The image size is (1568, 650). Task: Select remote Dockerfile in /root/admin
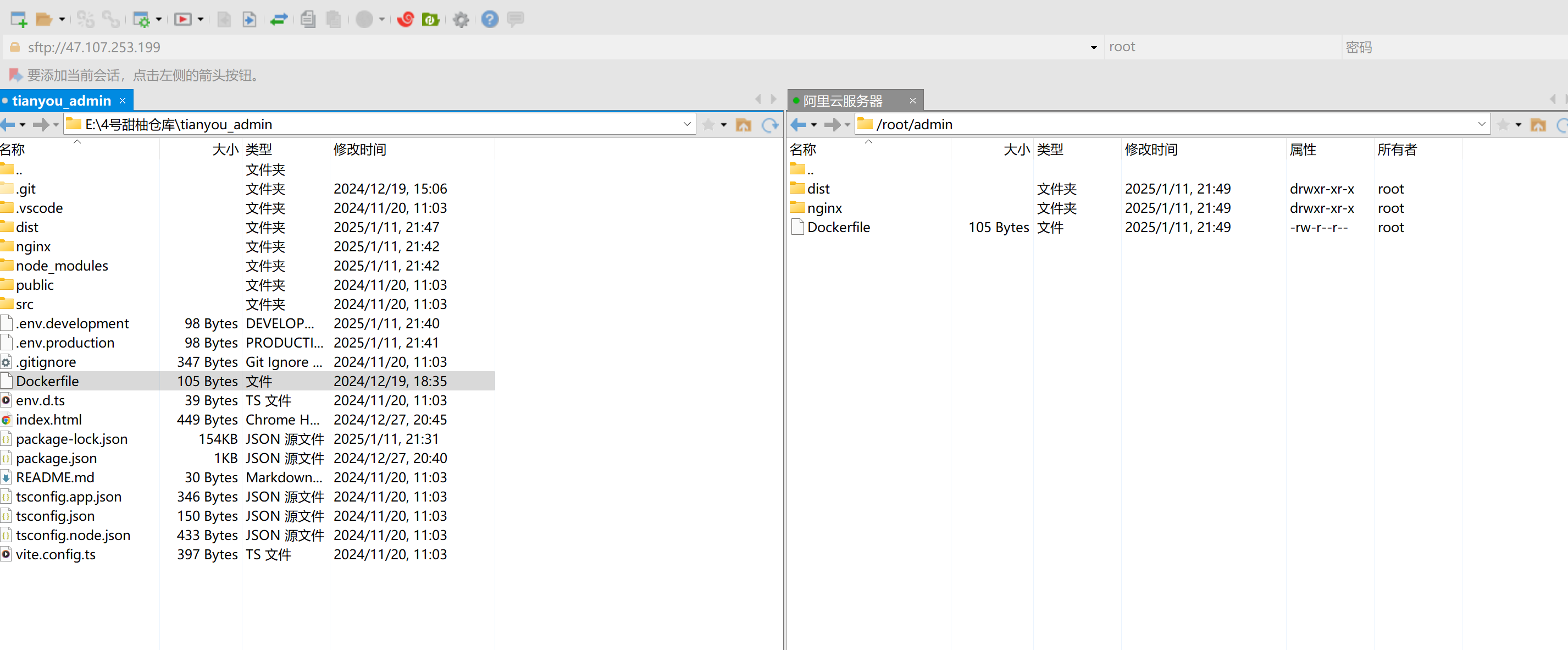point(838,227)
